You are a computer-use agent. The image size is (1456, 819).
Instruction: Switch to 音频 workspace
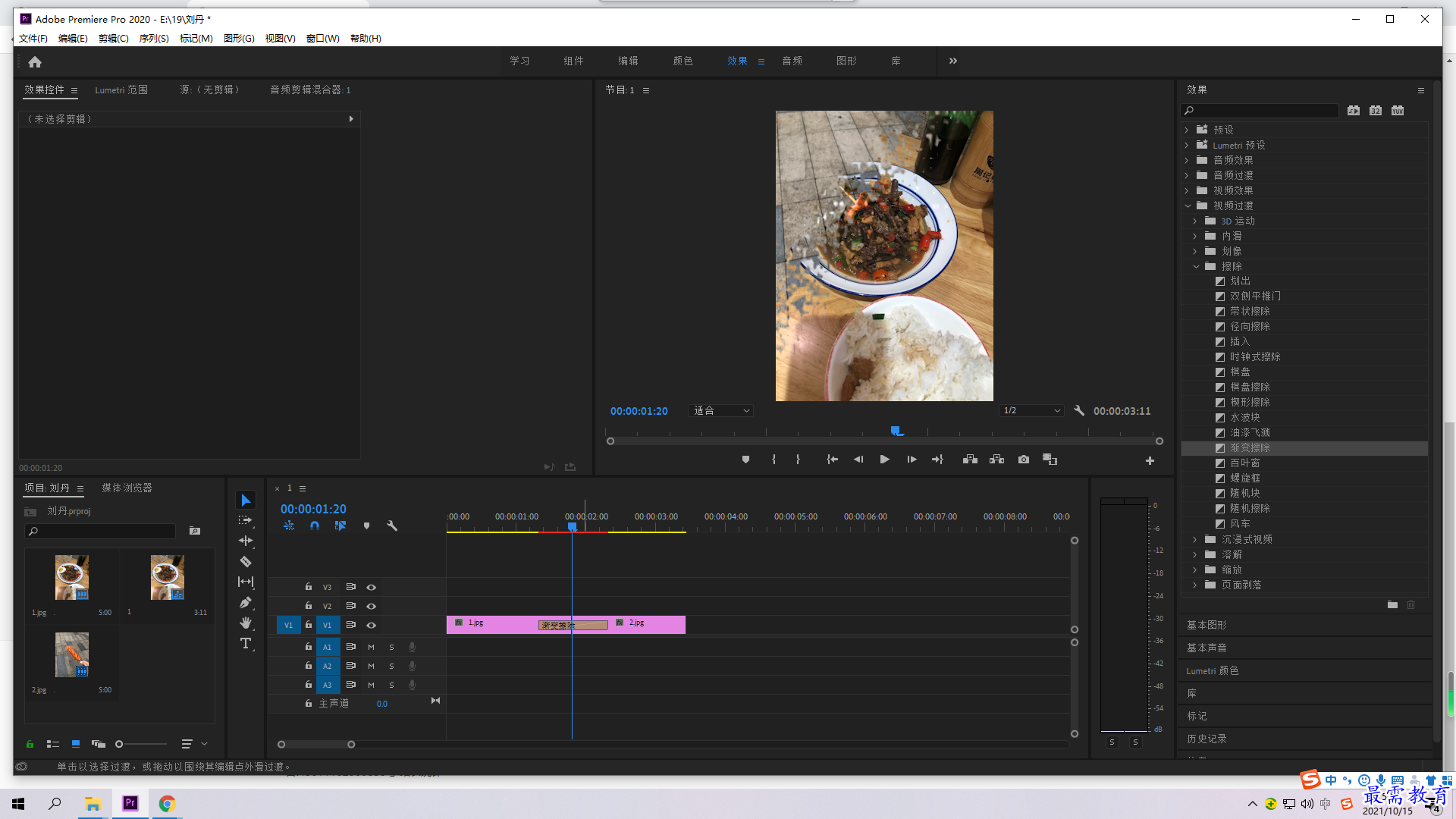(792, 61)
